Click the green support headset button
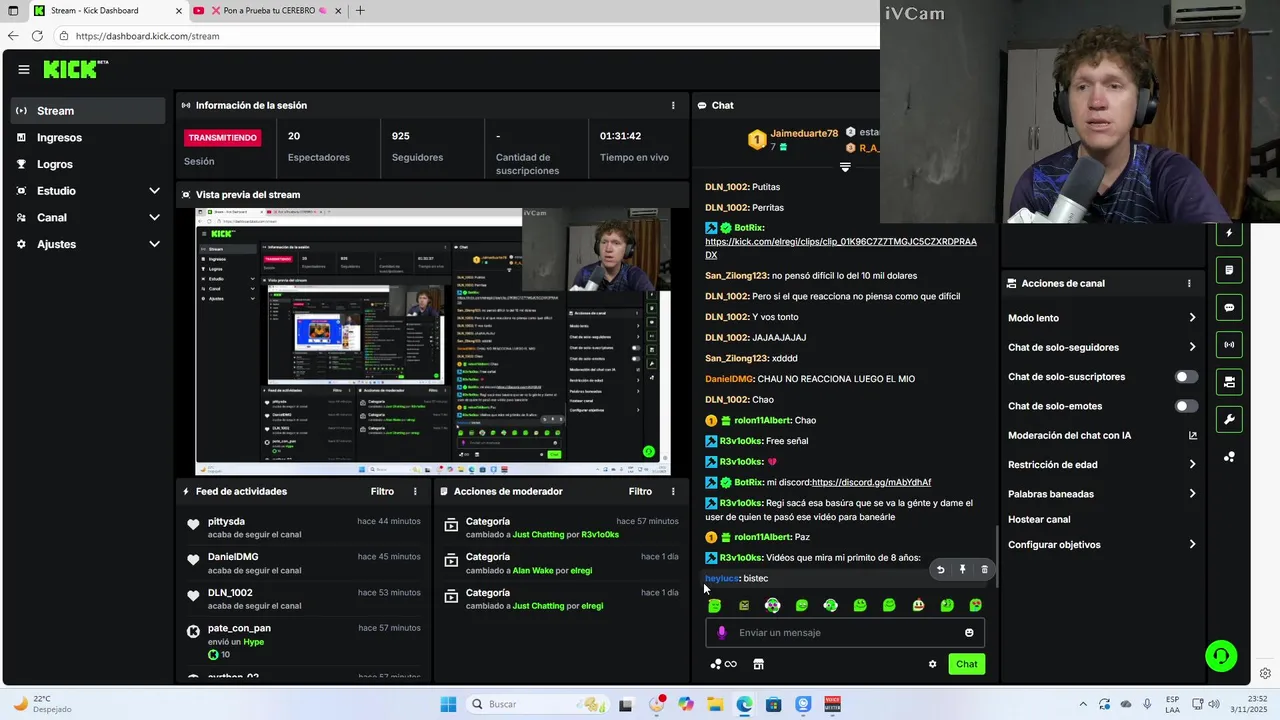This screenshot has width=1280, height=720. point(1221,656)
